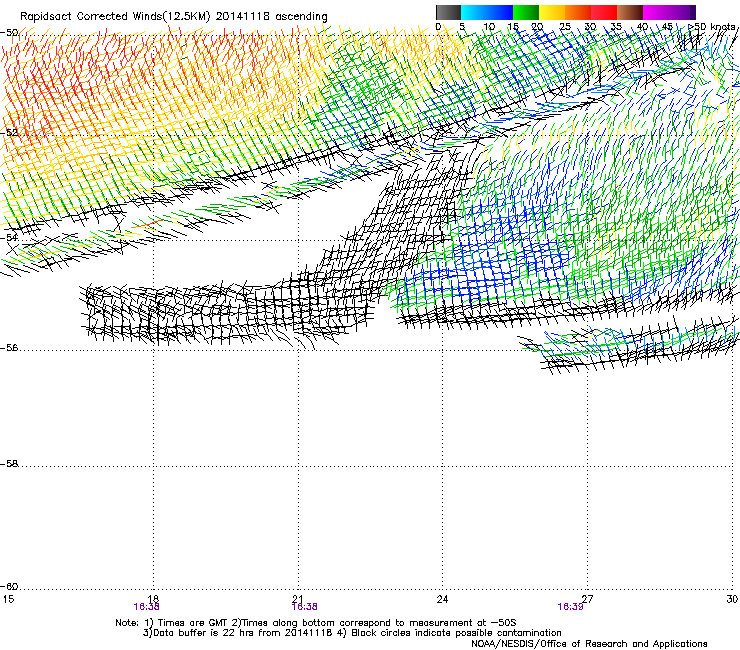Click the latitude label '-56'
This screenshot has width=740, height=650.
[x=9, y=347]
